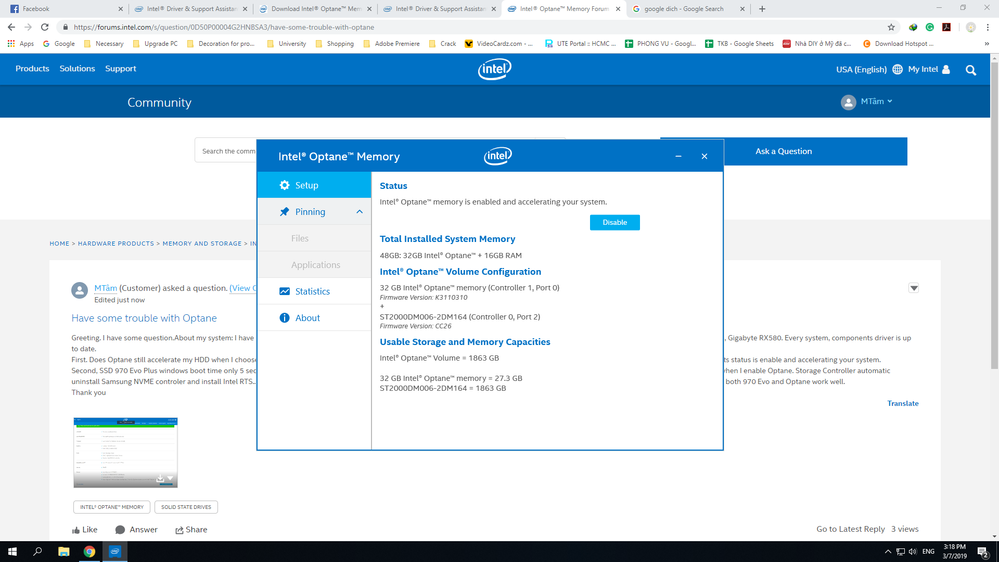
Task: Select the Applications submenu item
Action: pos(315,264)
